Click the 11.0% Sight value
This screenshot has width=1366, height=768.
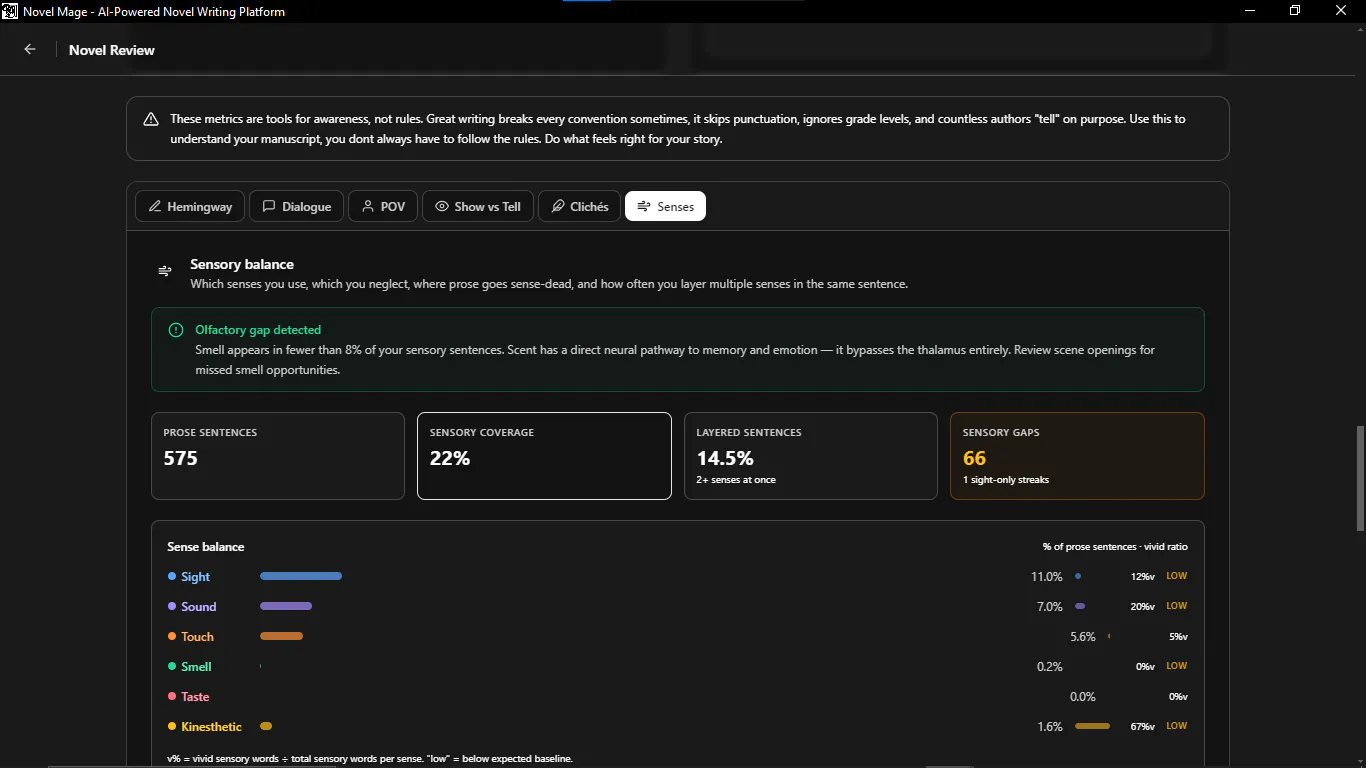coord(1047,577)
